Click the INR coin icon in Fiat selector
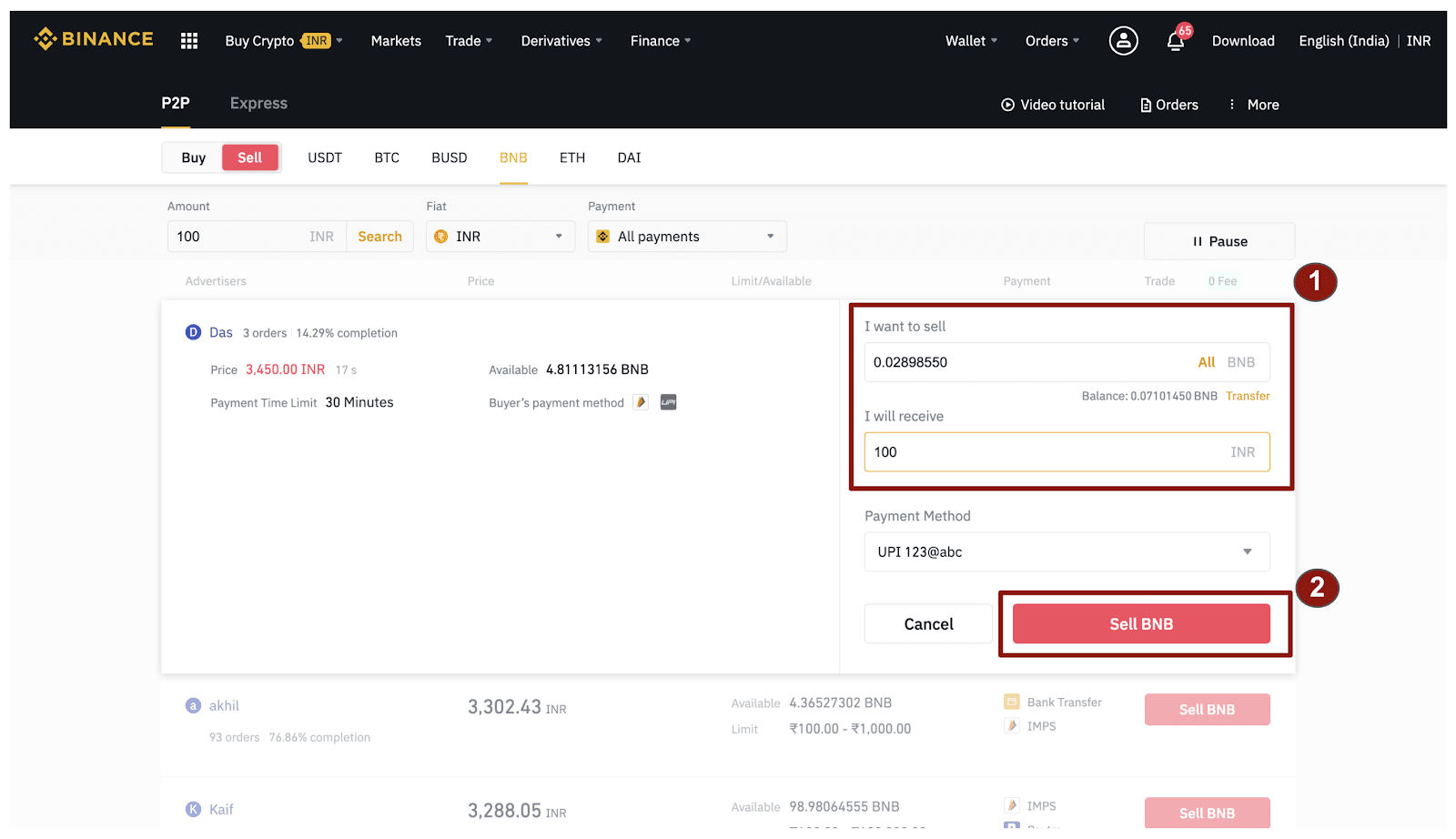 (x=441, y=237)
